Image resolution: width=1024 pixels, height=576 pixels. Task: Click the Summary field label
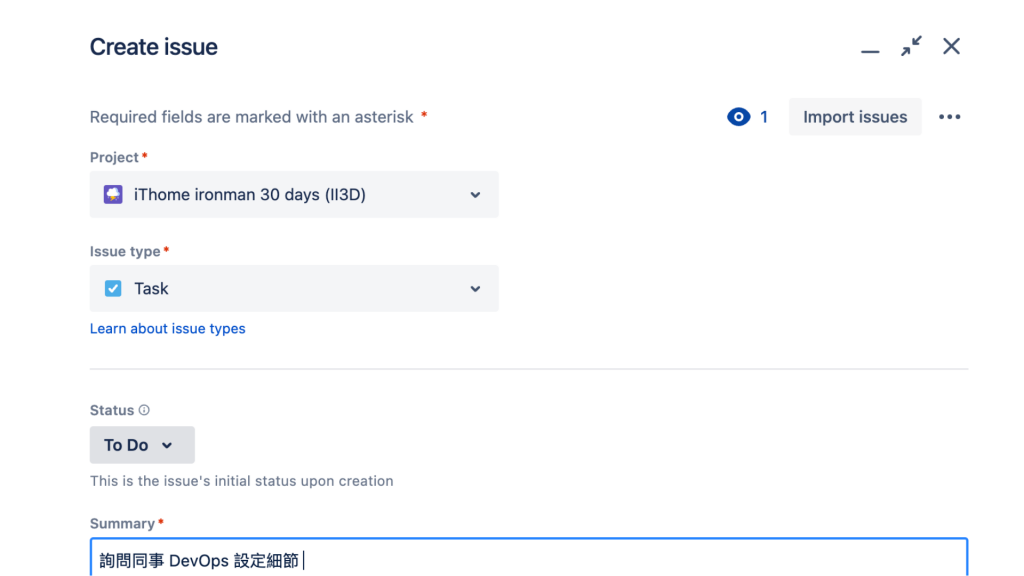(122, 524)
